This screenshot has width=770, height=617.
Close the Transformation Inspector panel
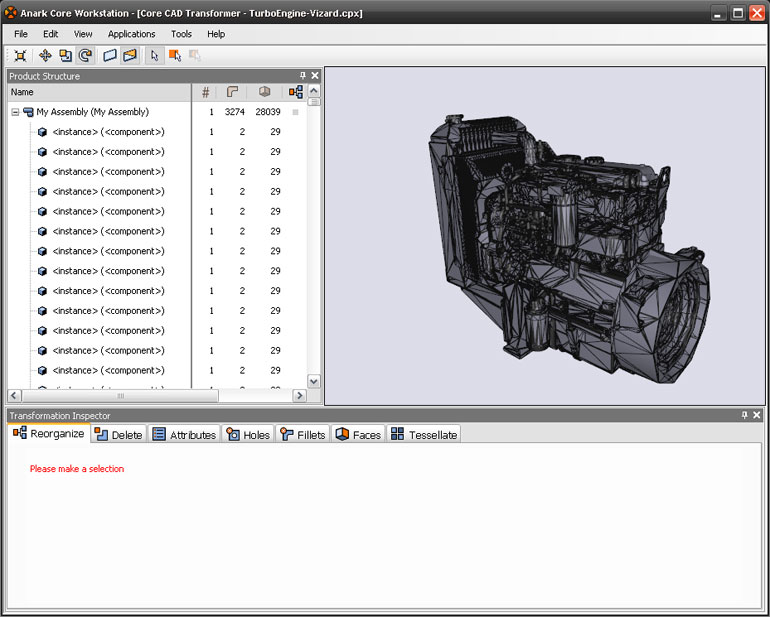(757, 415)
